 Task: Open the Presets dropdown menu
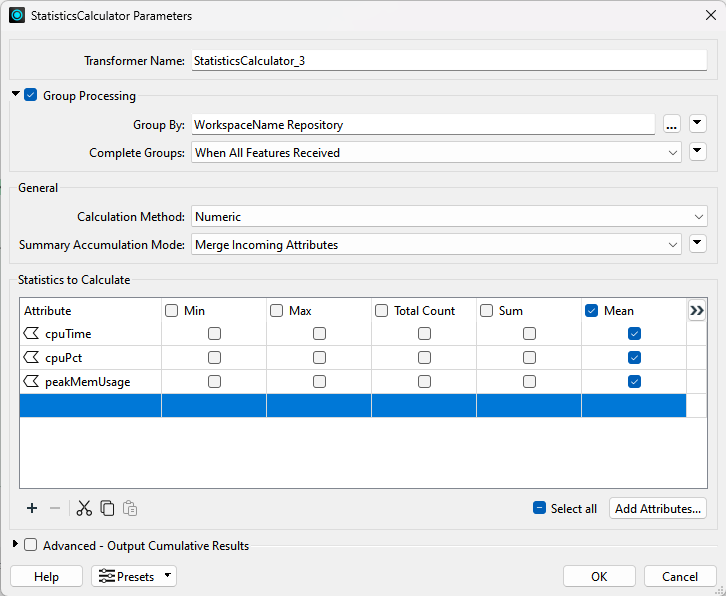(x=134, y=576)
